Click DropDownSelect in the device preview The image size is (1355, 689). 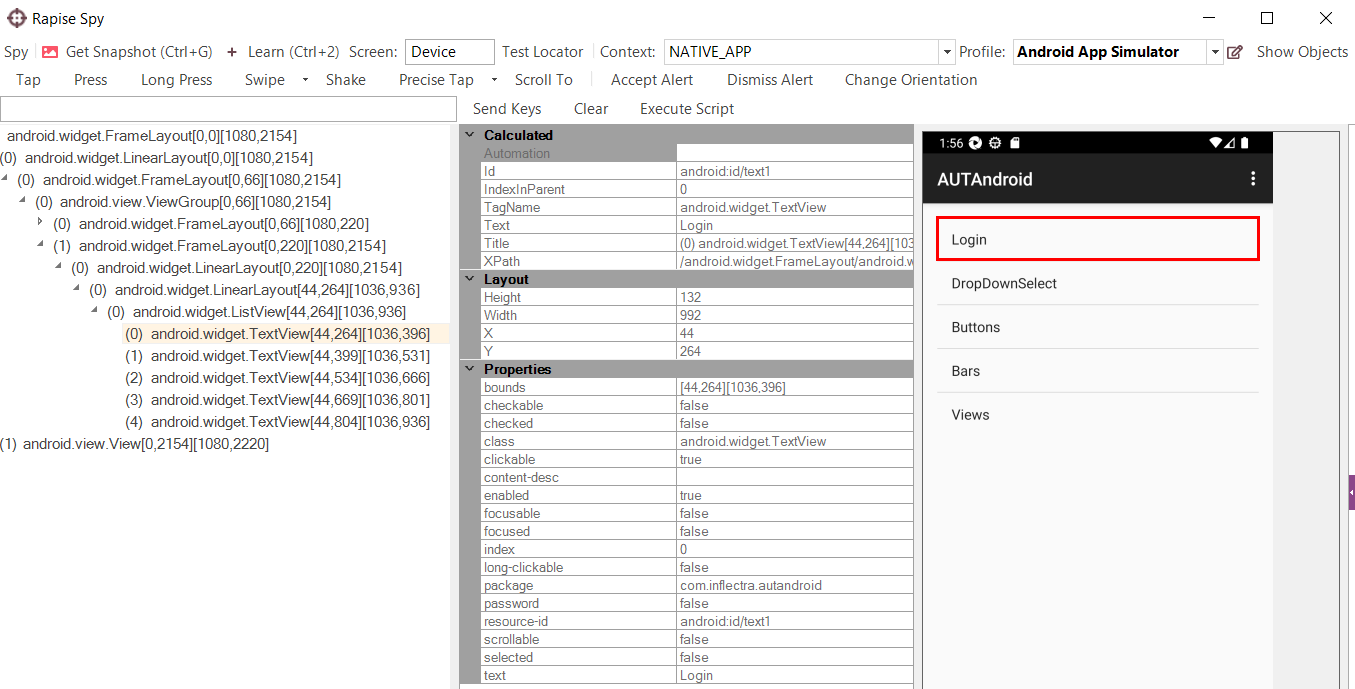(1004, 284)
